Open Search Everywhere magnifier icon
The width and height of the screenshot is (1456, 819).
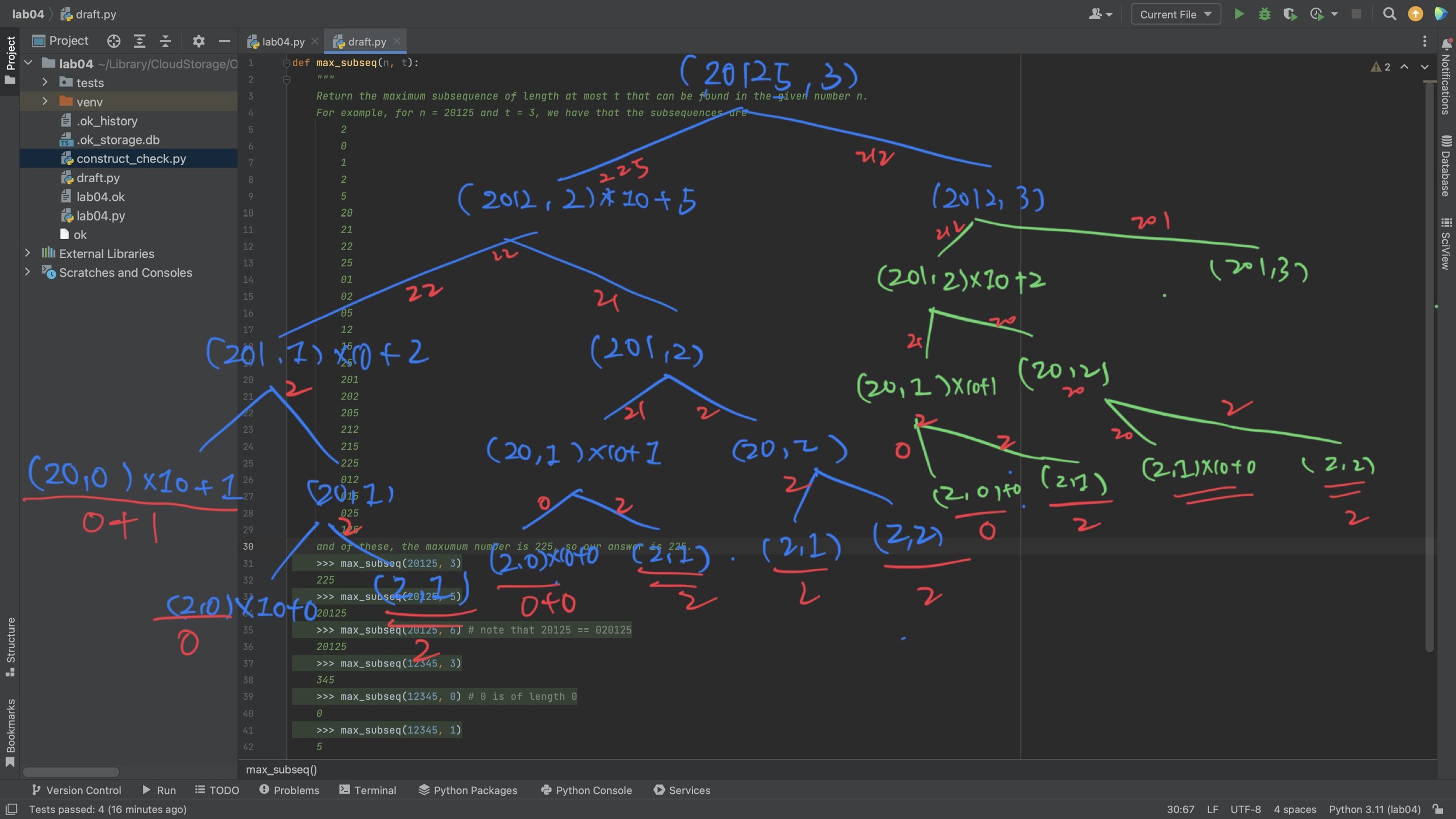[1389, 14]
